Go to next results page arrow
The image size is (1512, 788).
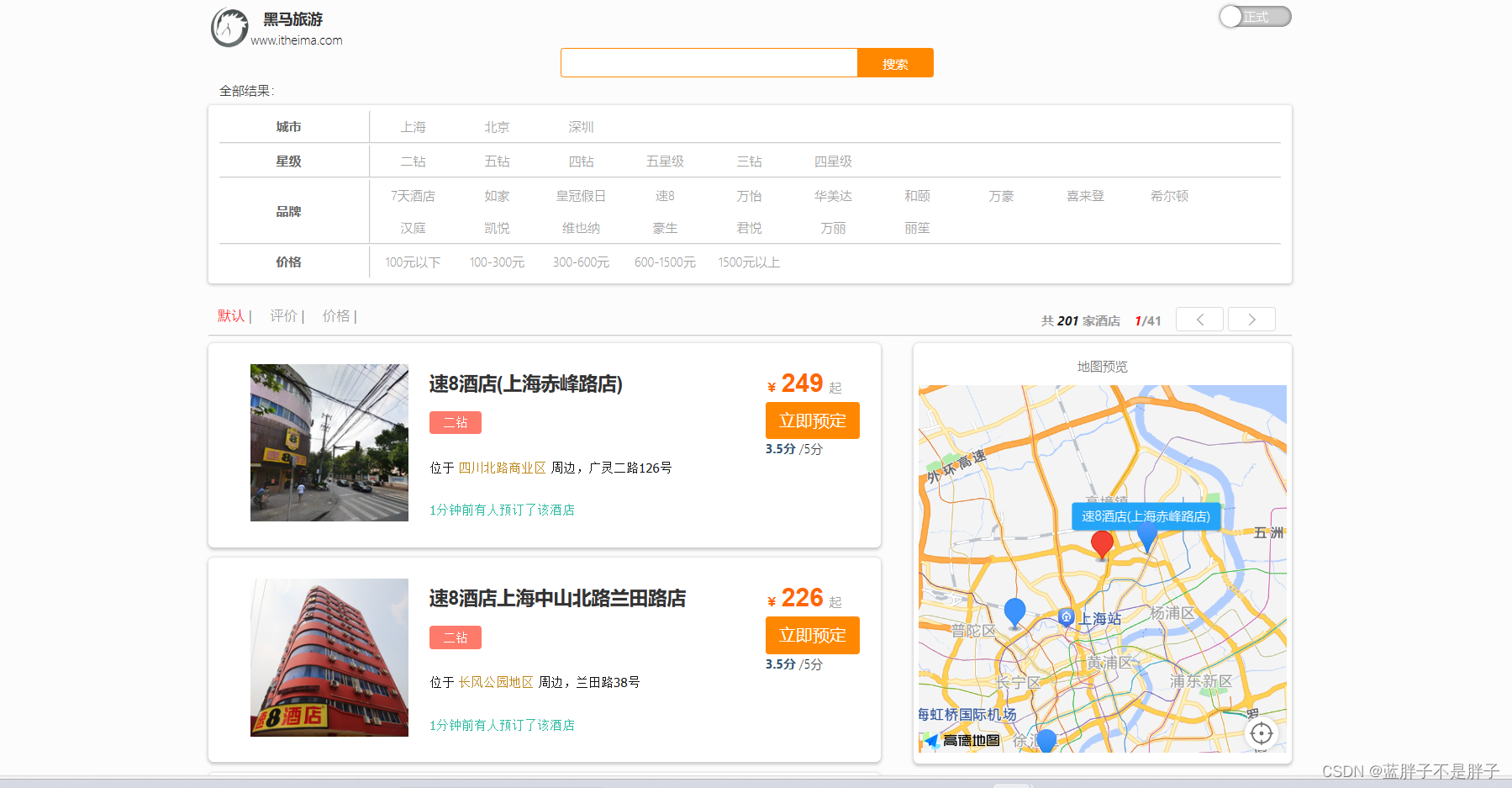click(1251, 320)
